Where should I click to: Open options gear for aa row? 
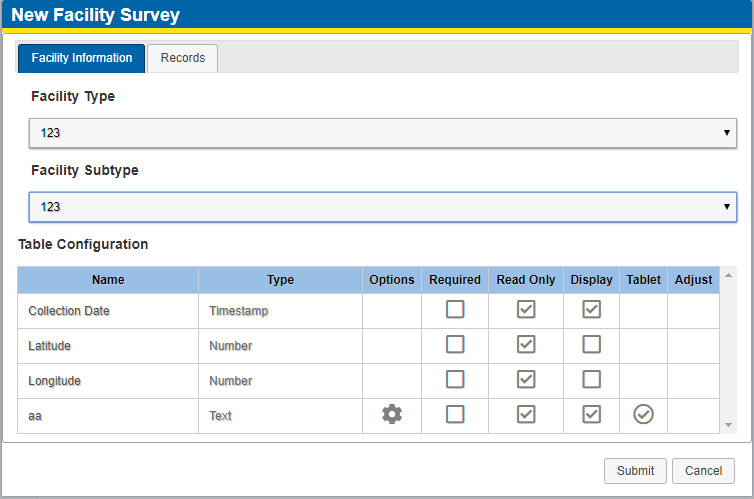392,414
